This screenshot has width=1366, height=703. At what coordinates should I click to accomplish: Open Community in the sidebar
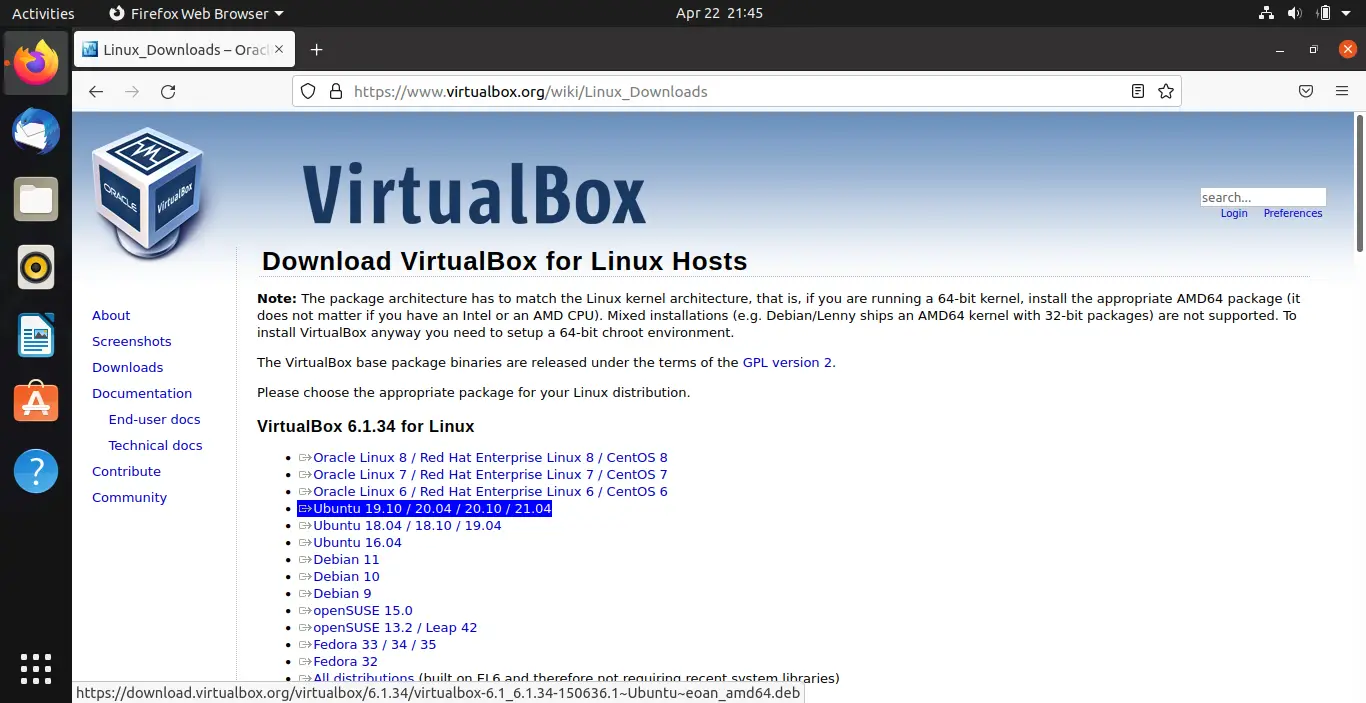[x=130, y=497]
